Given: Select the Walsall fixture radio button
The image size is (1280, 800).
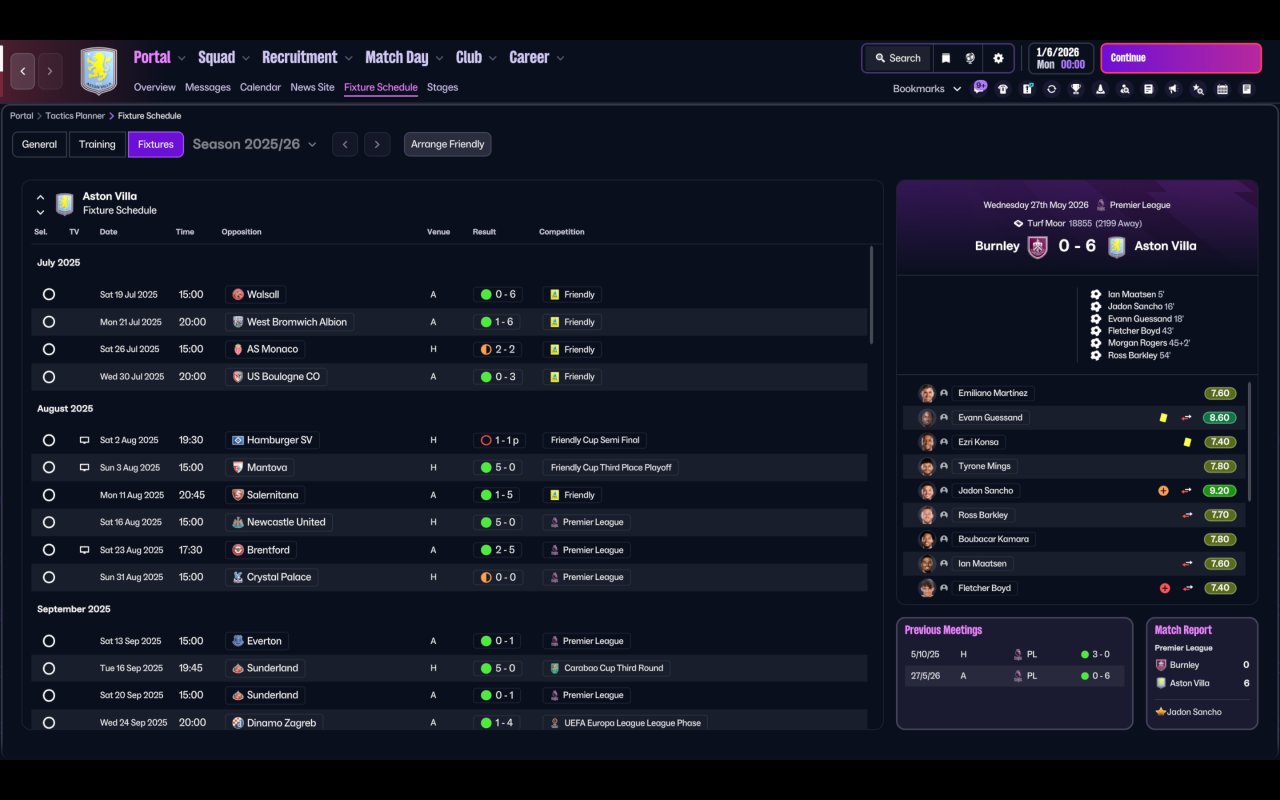Looking at the screenshot, I should tap(49, 295).
